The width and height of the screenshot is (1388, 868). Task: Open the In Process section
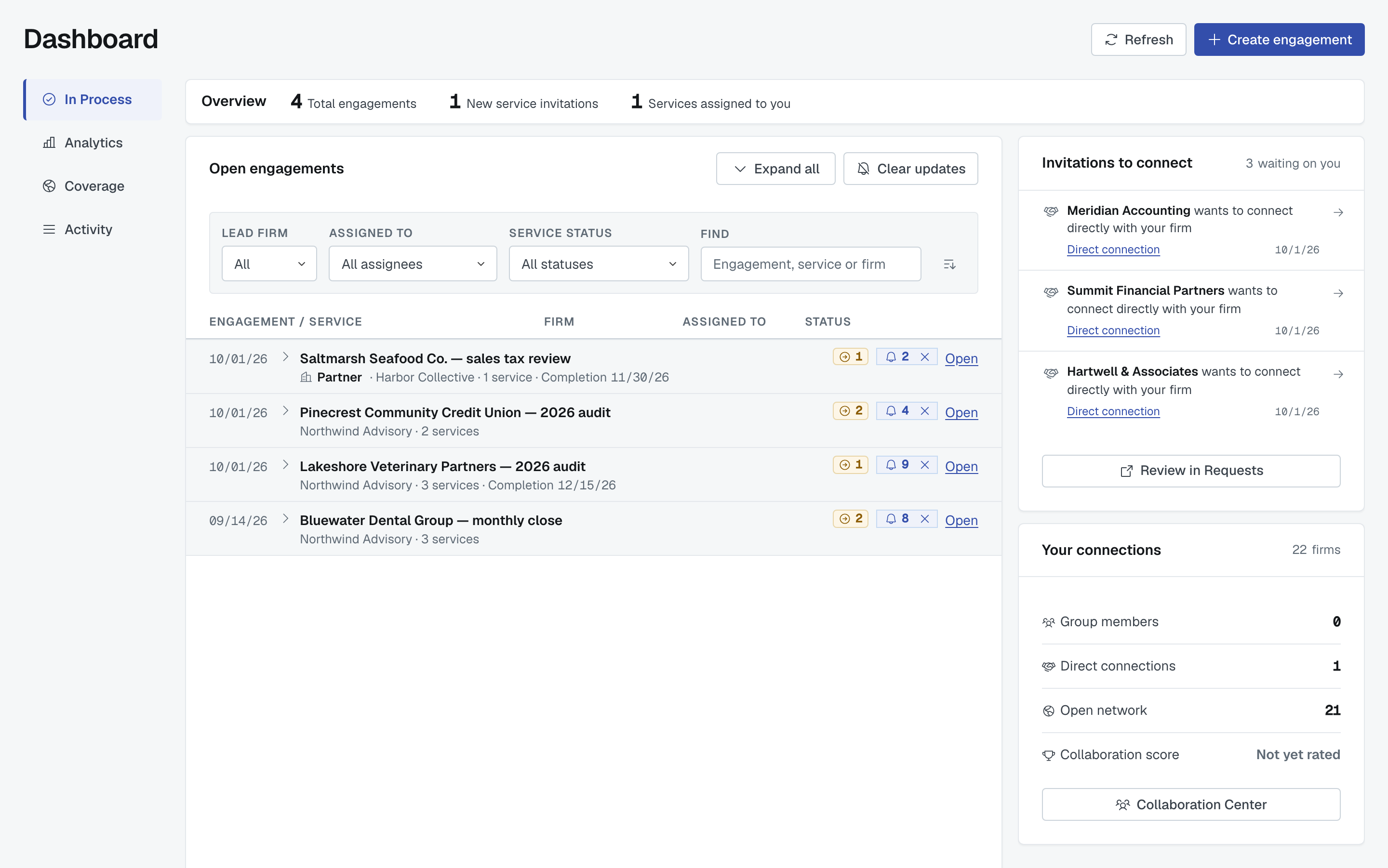point(93,99)
